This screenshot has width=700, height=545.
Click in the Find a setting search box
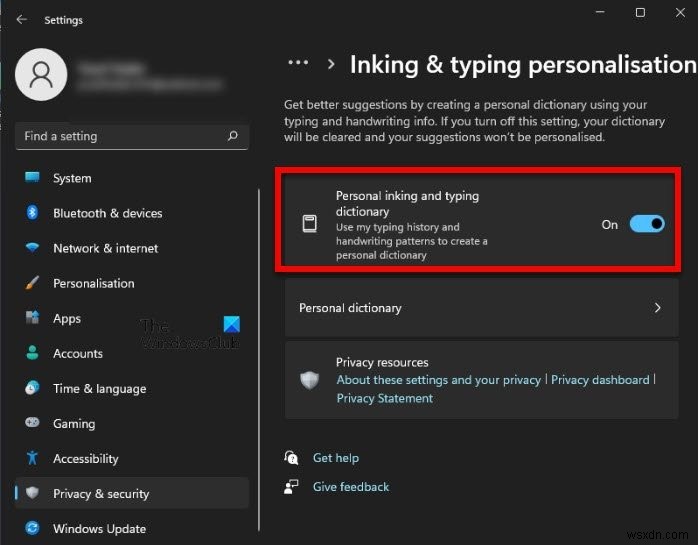(131, 136)
